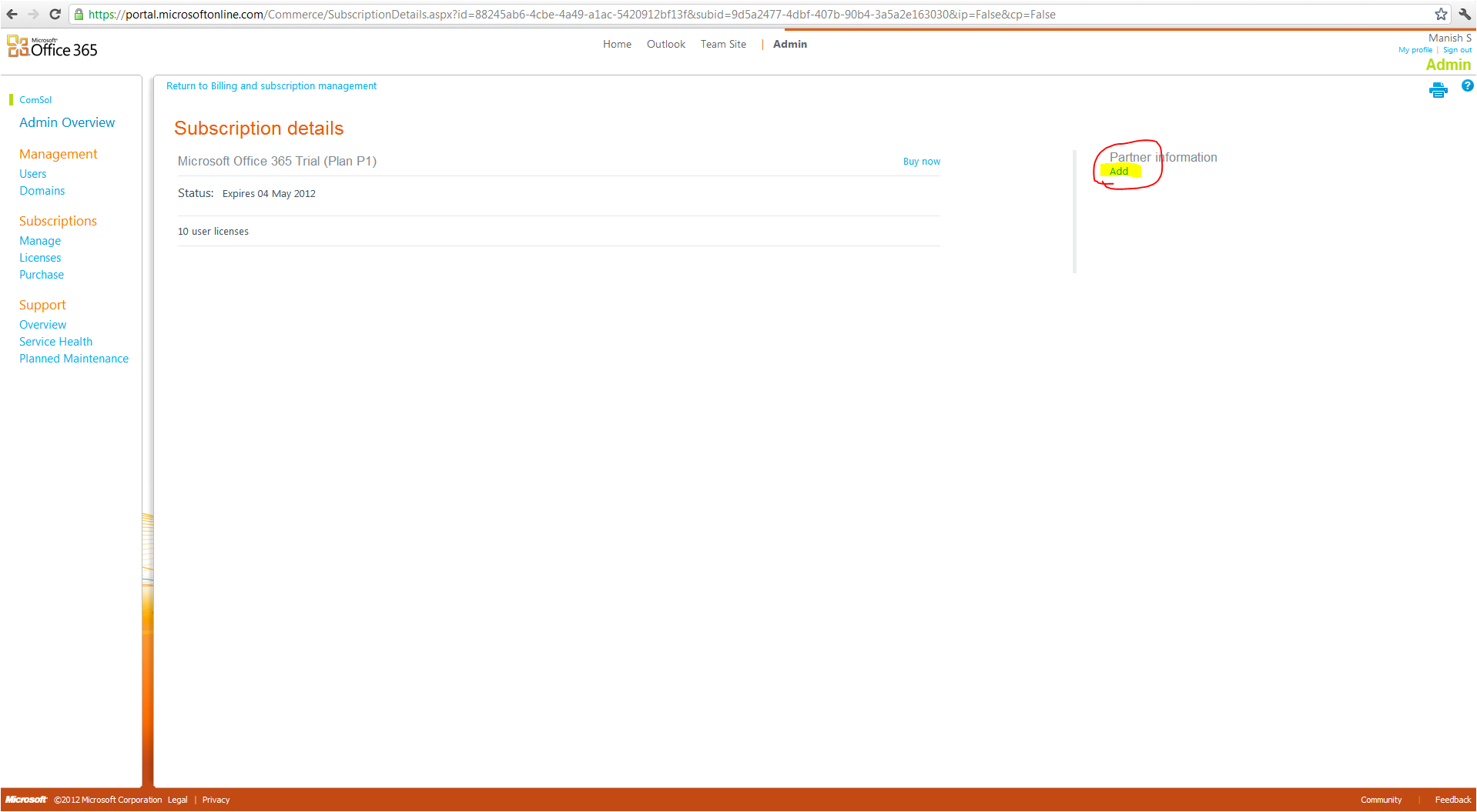
Task: Go to Team Site tab
Action: coord(722,45)
